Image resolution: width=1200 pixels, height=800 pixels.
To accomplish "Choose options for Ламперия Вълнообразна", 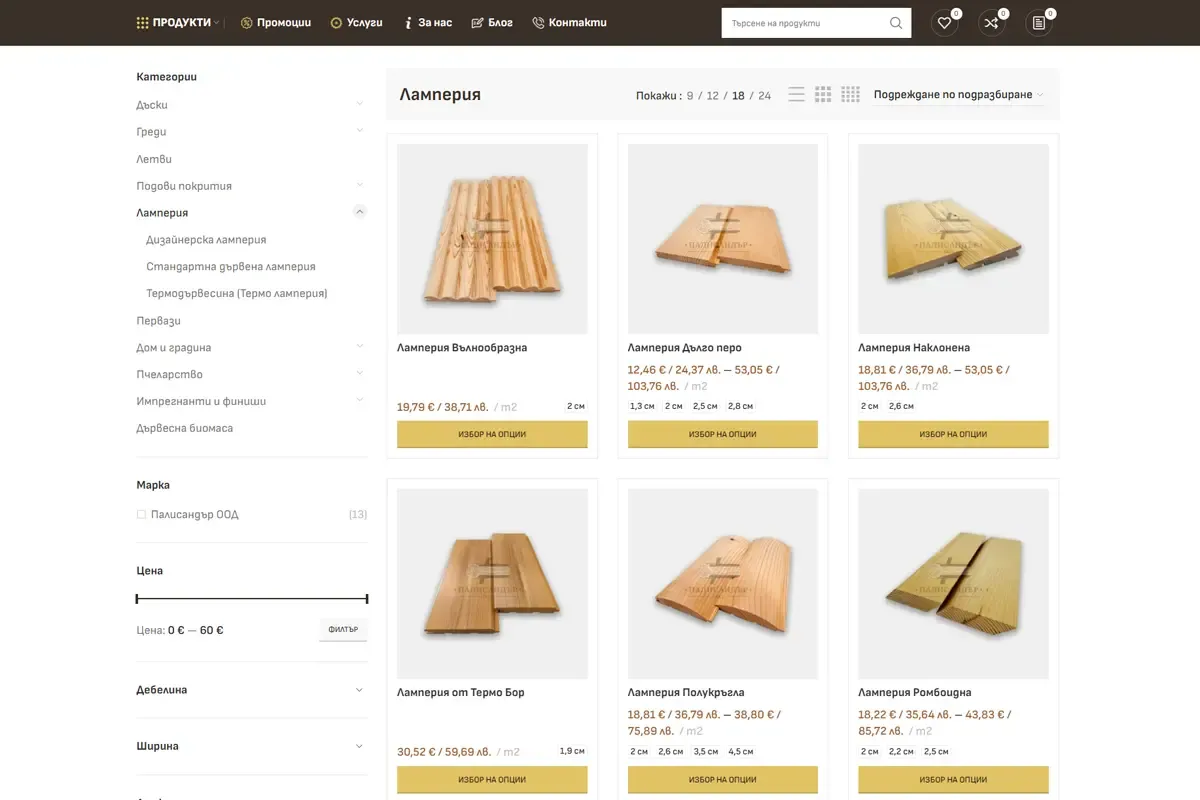I will [x=492, y=434].
